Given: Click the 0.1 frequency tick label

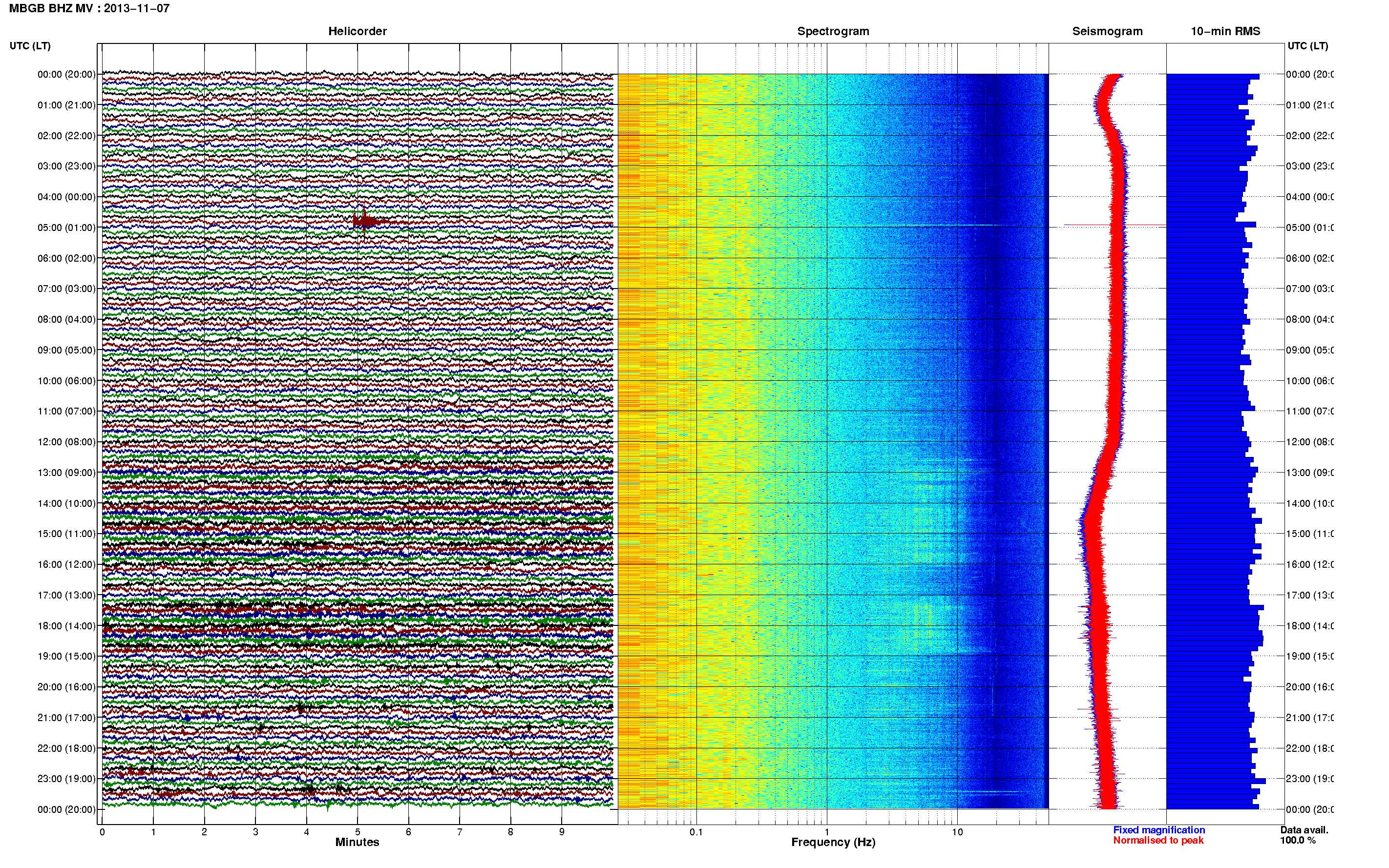Looking at the screenshot, I should [696, 832].
